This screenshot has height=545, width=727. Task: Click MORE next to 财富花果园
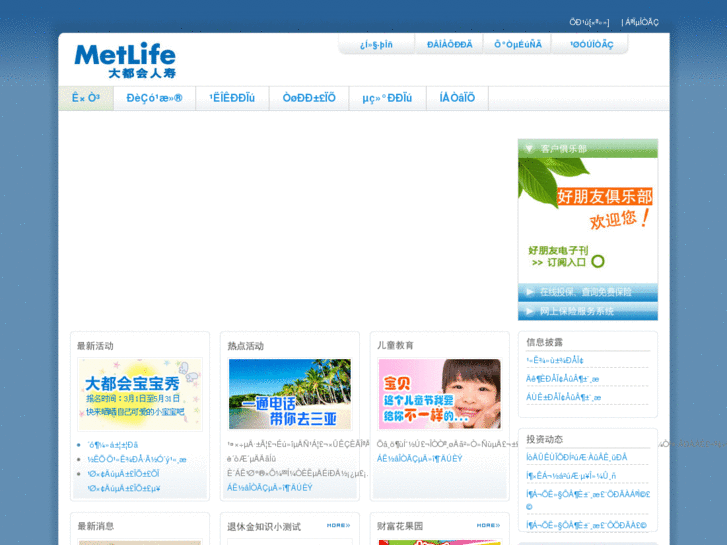tap(488, 526)
